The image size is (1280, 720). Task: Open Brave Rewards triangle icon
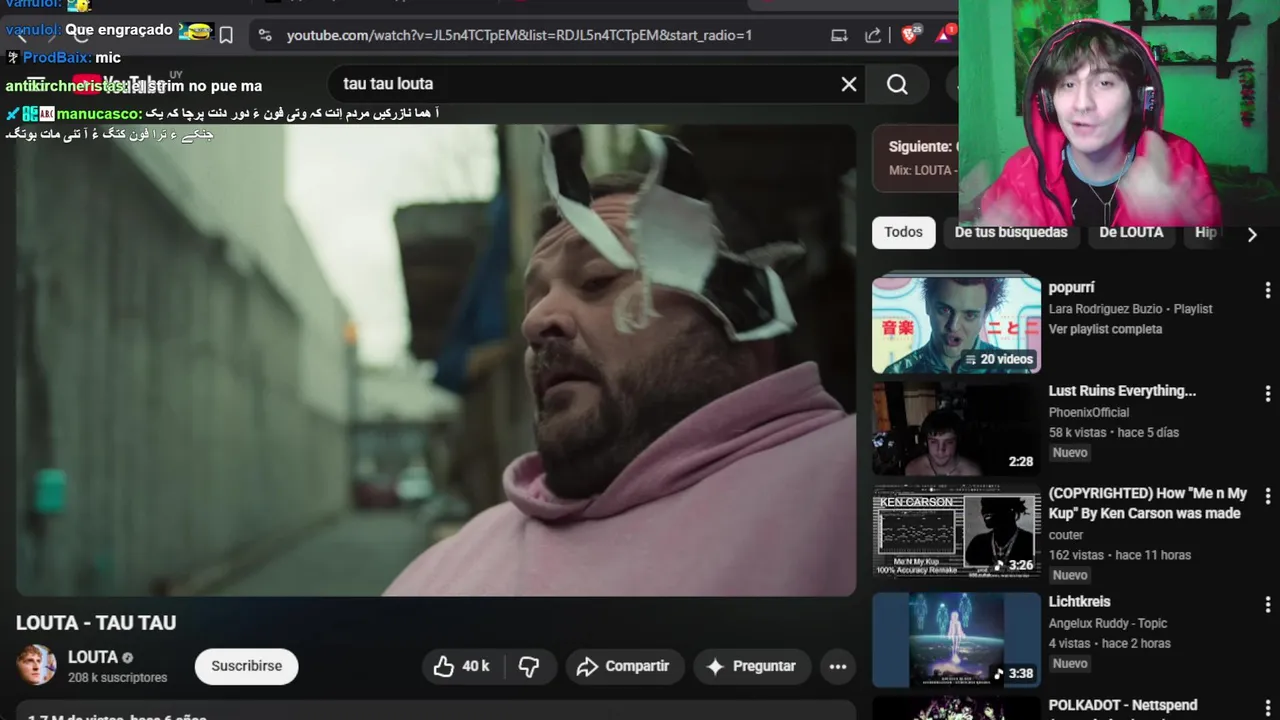point(944,35)
